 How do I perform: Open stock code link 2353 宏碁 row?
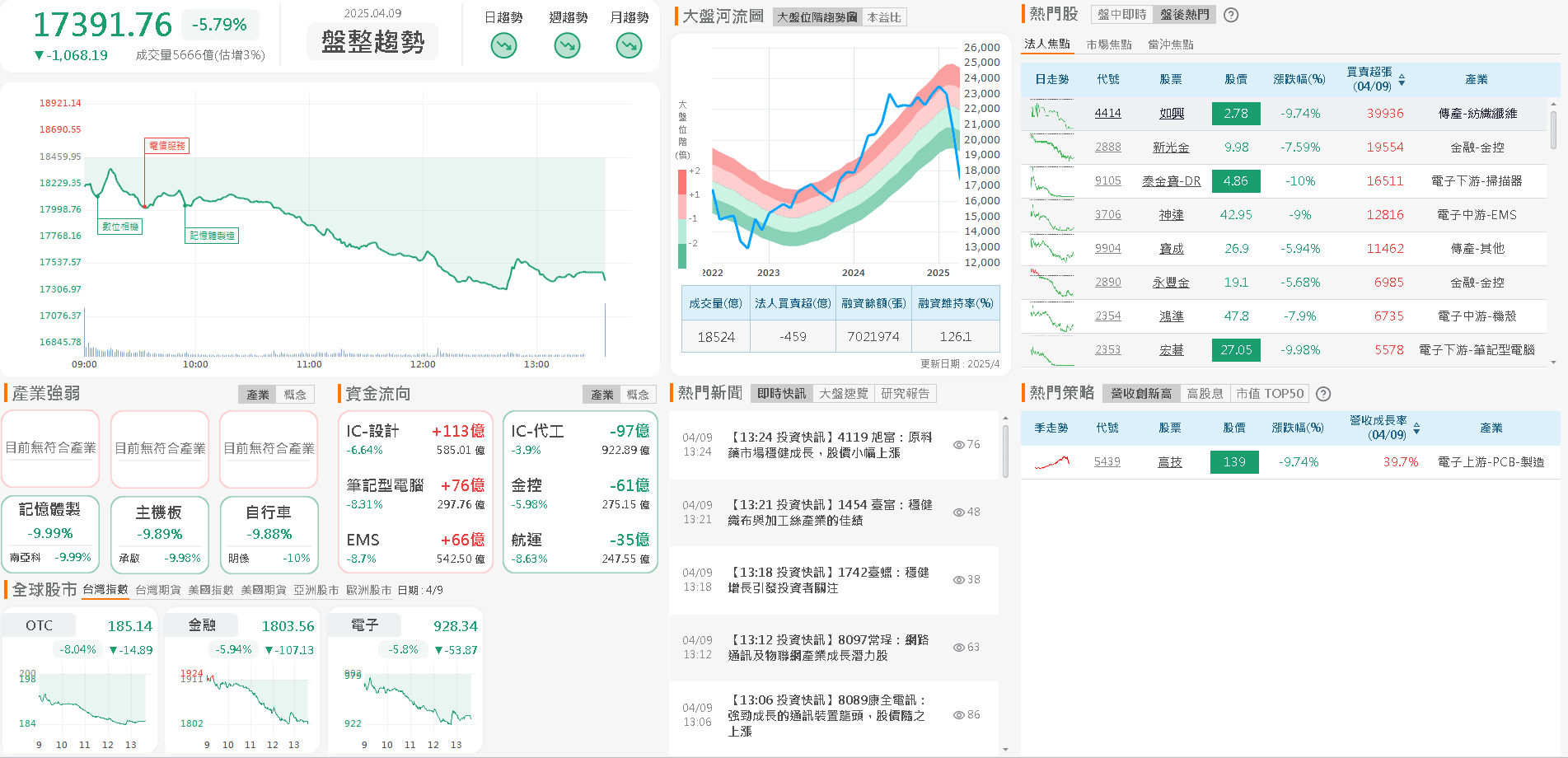coord(1108,350)
